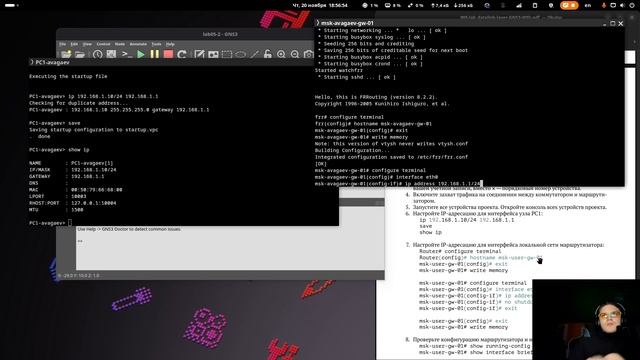Open the Node menu in GNS3
Screen dimensions: 640x360
120,44
